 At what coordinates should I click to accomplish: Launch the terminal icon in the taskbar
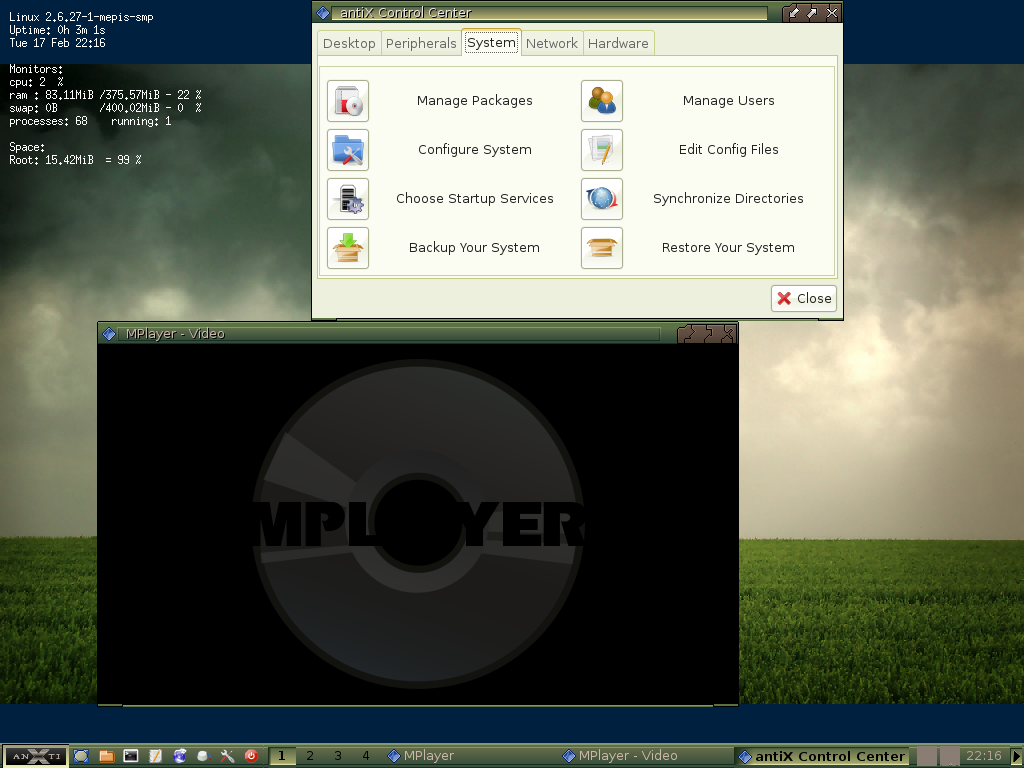click(x=131, y=756)
